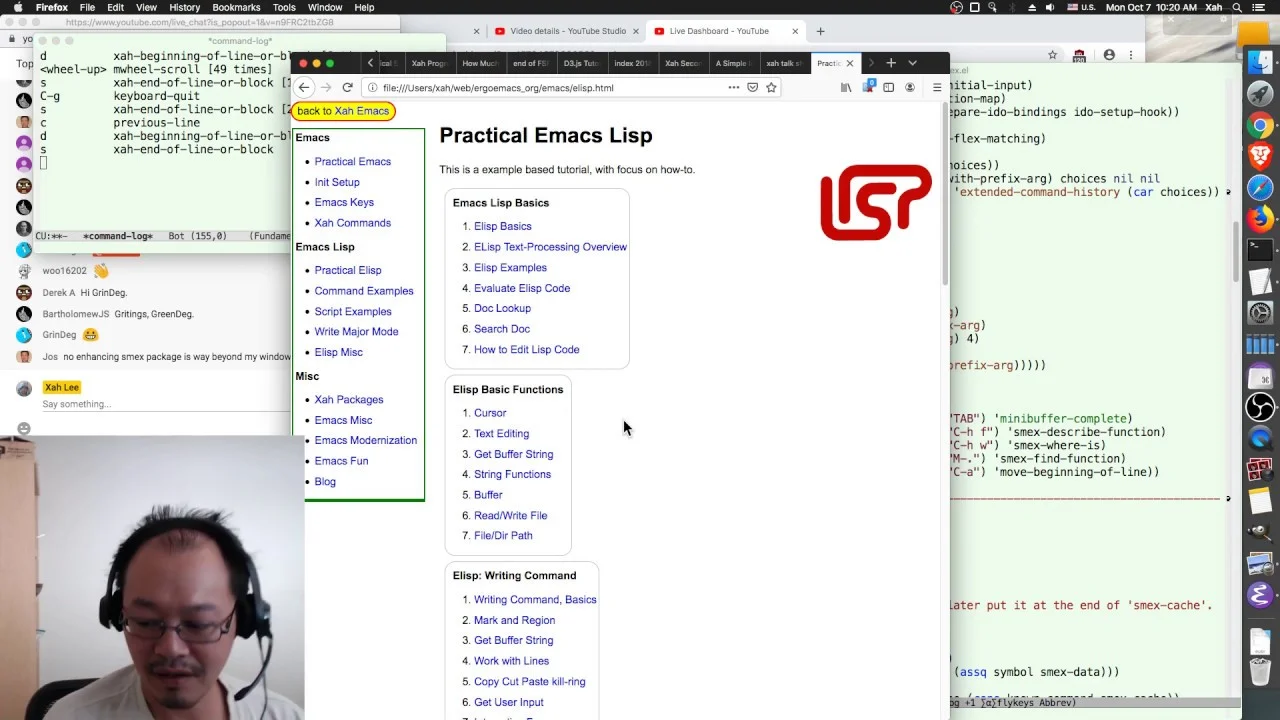Open the Bookmarks menu
Image resolution: width=1280 pixels, height=720 pixels.
pos(236,8)
